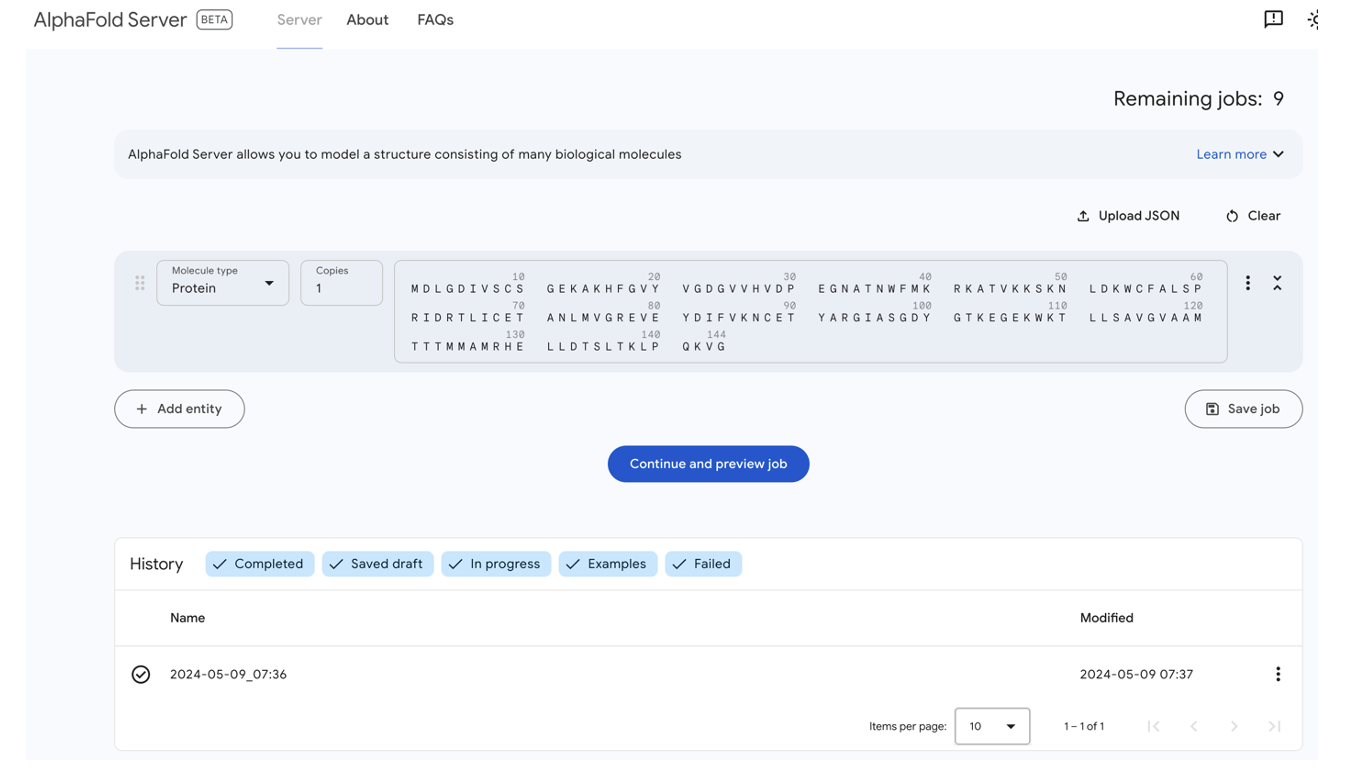The width and height of the screenshot is (1356, 778).
Task: Collapse the protein entity with the chevron
Action: click(x=1278, y=283)
